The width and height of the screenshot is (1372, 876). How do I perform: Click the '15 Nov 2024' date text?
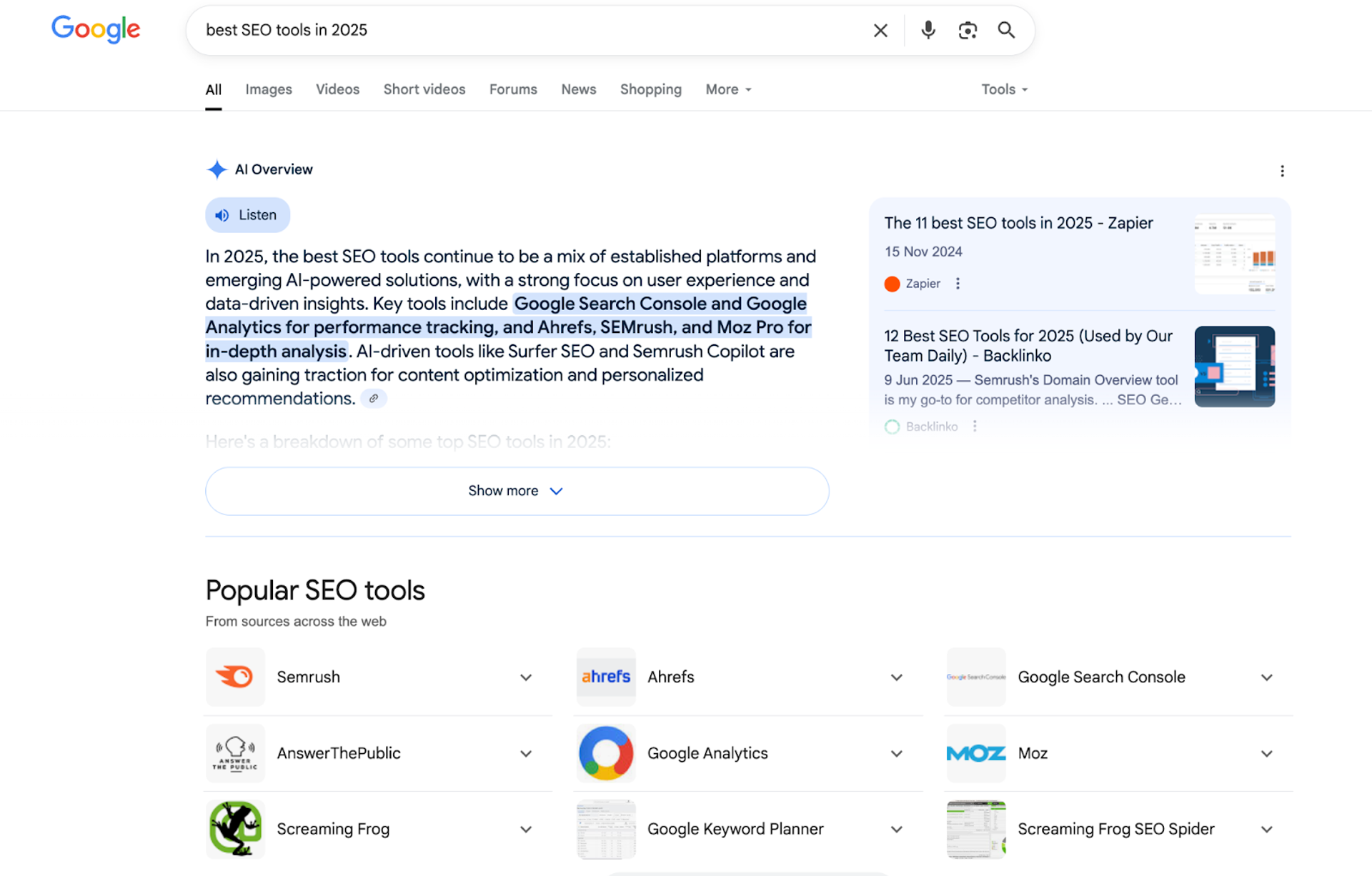pyautogui.click(x=923, y=252)
